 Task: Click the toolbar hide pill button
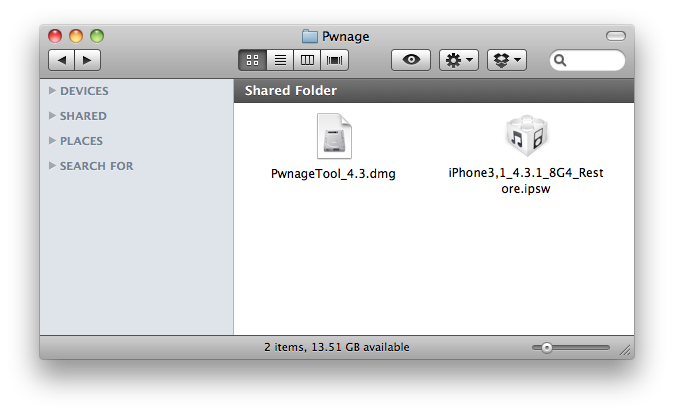[615, 36]
